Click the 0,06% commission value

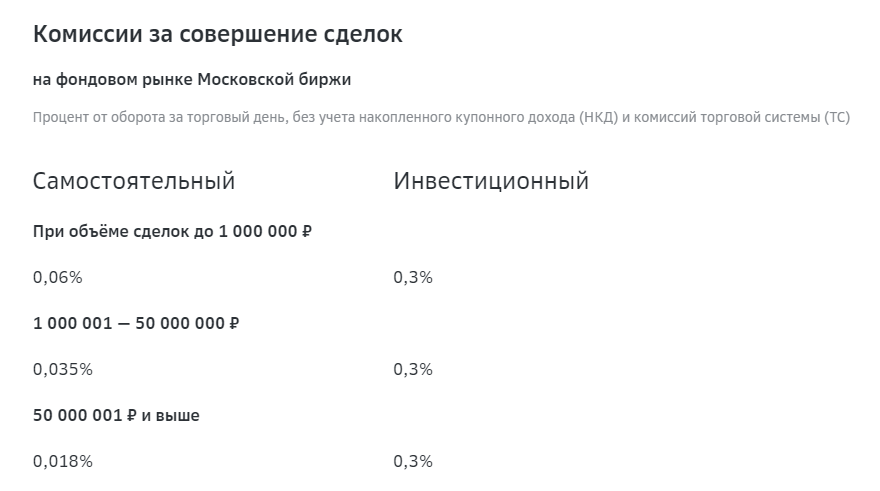tap(57, 277)
